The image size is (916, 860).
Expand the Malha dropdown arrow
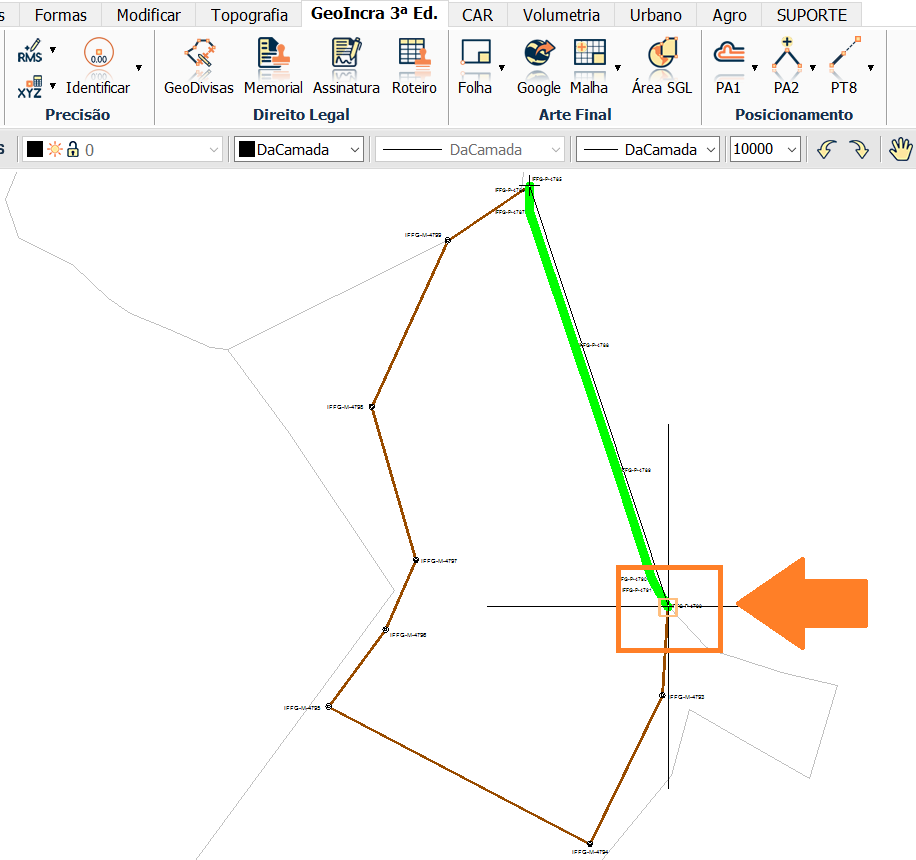point(617,68)
